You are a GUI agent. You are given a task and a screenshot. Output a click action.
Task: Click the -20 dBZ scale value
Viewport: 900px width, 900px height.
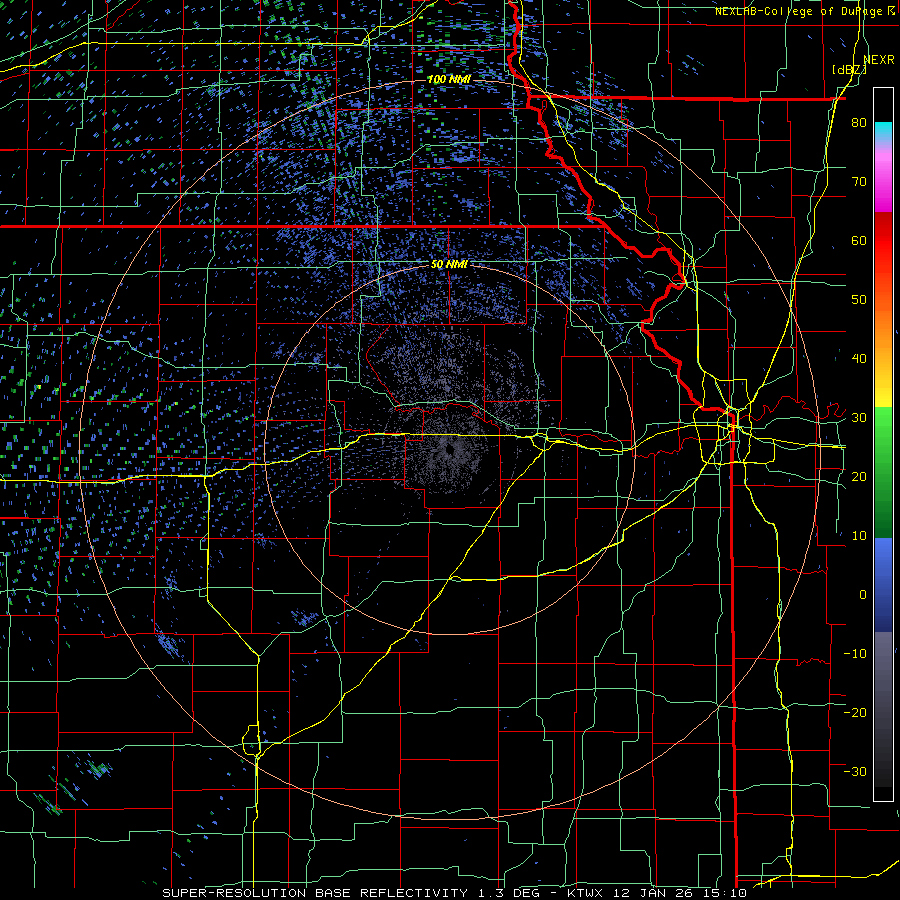coord(855,712)
